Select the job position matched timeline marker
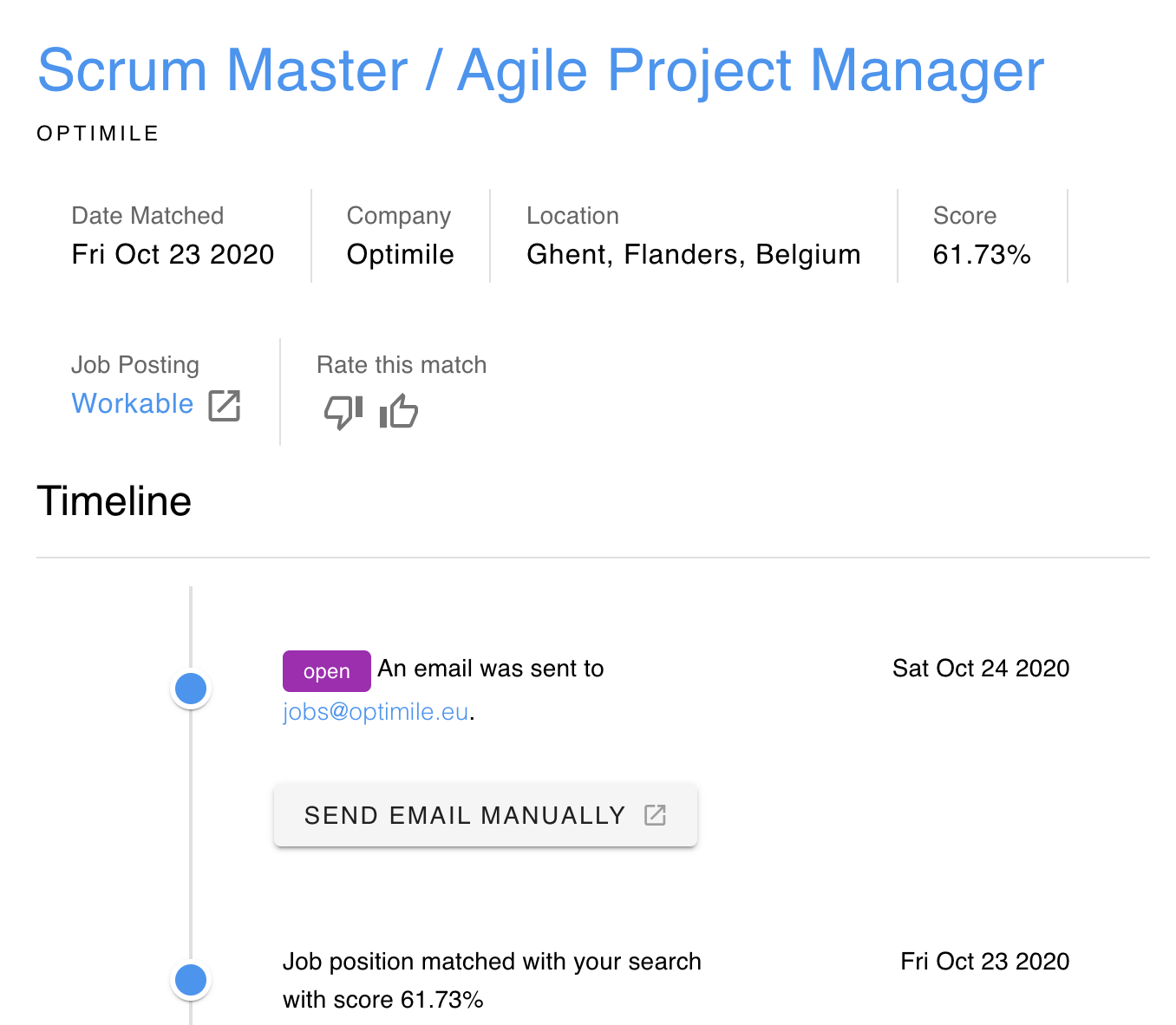 [191, 980]
